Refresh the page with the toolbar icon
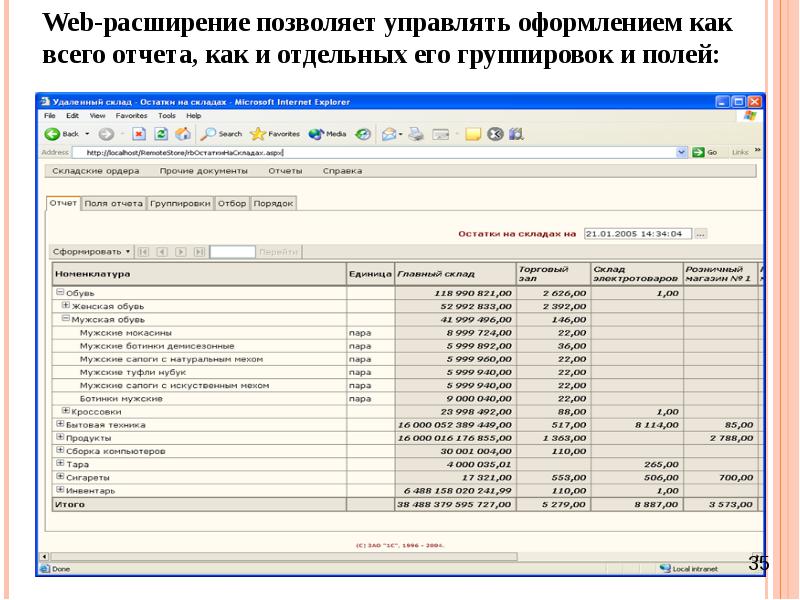The width and height of the screenshot is (800, 600). [160, 133]
